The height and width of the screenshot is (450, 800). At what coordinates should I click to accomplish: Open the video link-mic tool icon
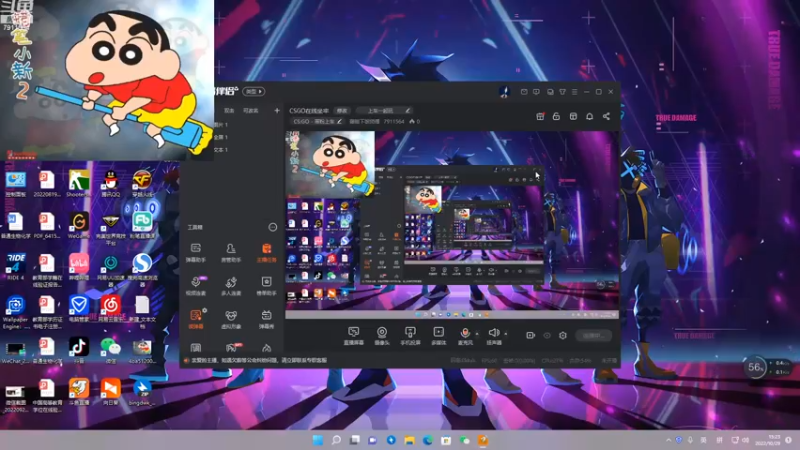pyautogui.click(x=195, y=286)
